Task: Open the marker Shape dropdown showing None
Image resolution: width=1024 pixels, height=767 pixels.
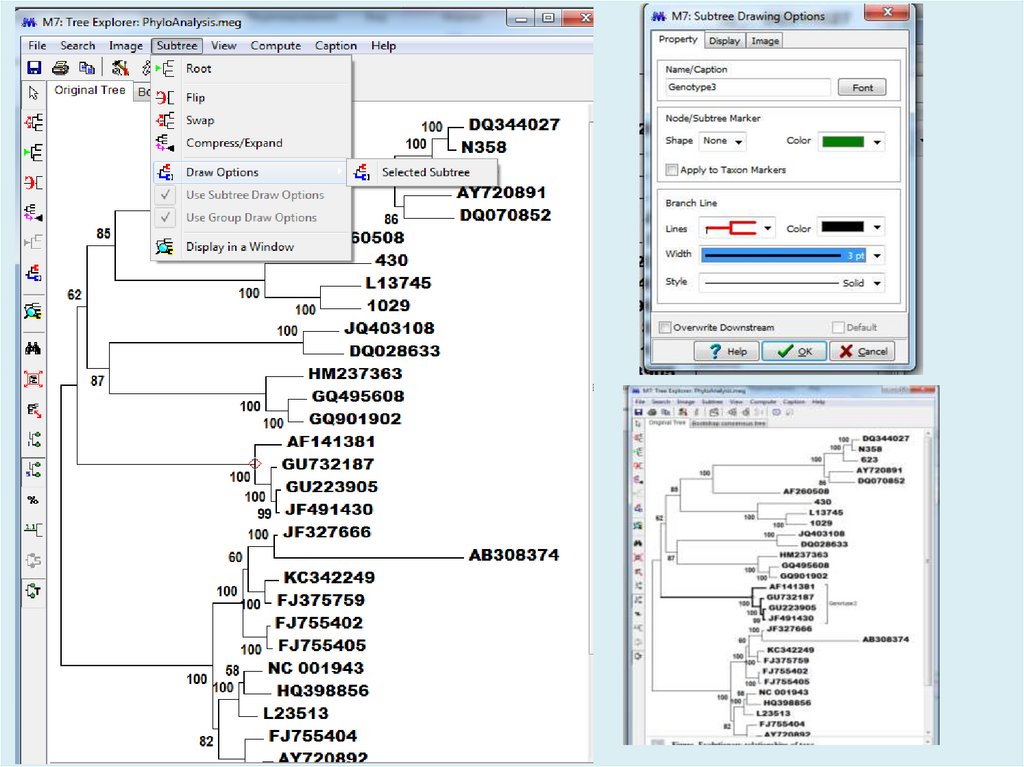Action: 728,141
